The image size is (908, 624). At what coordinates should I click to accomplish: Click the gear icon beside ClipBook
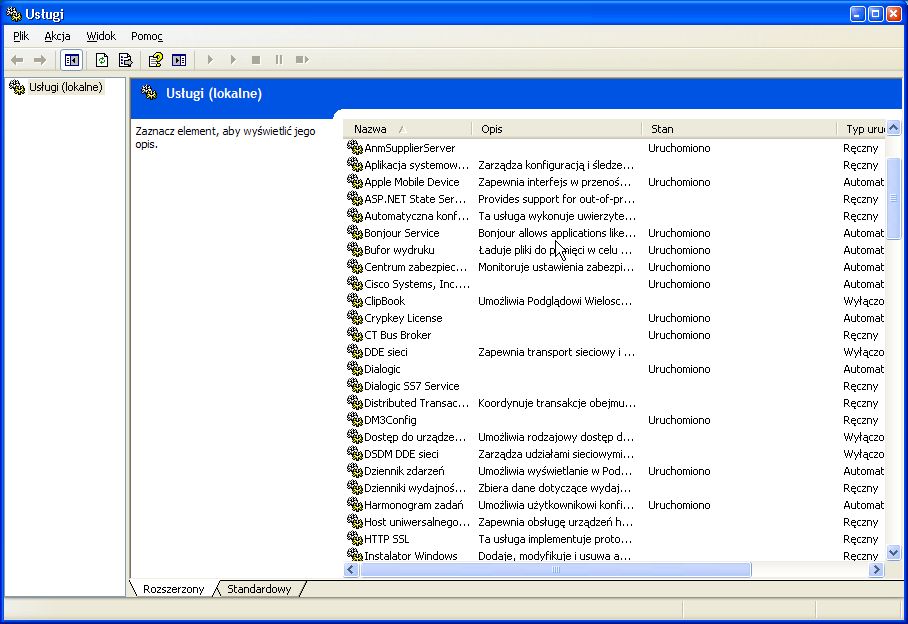(x=354, y=300)
